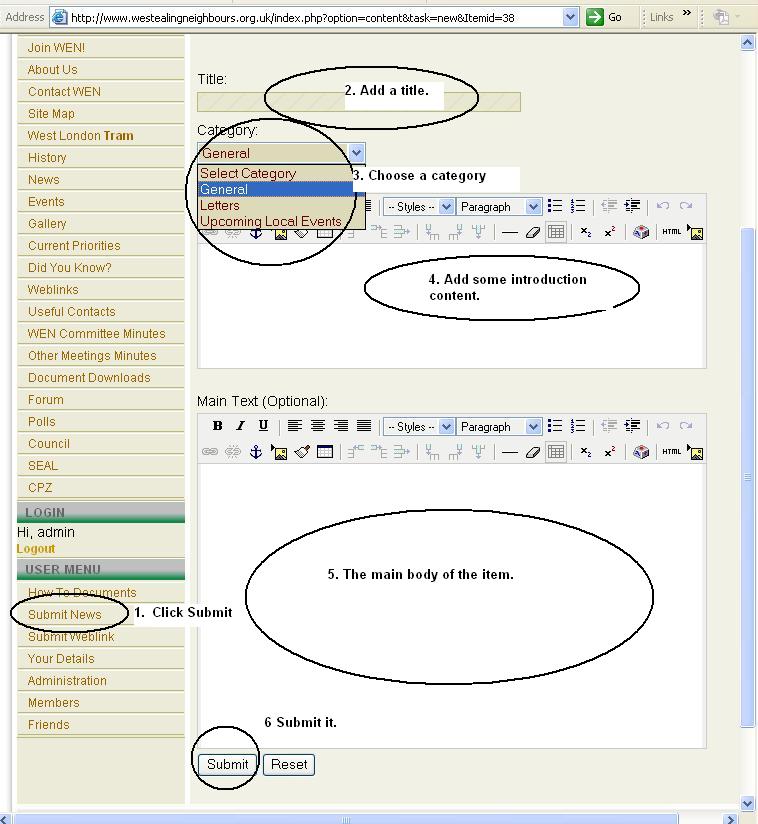This screenshot has width=758, height=824.
Task: Click the Reset button
Action: 289,764
